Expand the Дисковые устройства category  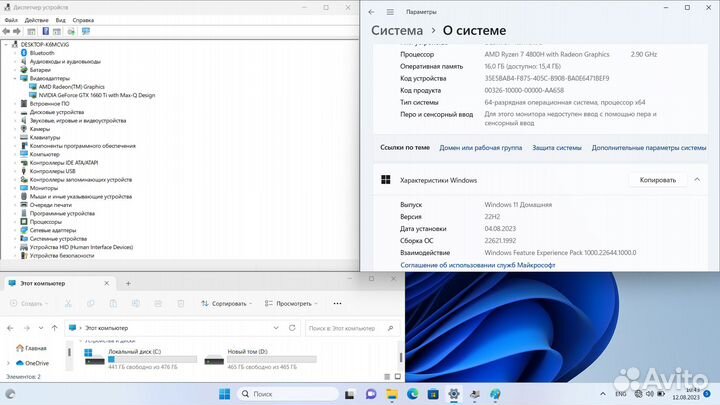[x=15, y=112]
